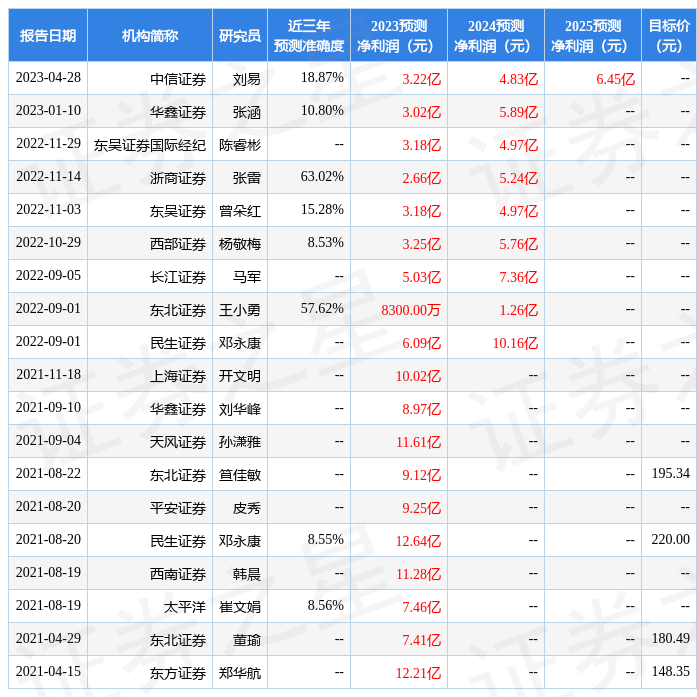This screenshot has height=697, width=697.
Task: Select the date cell 2022-11-14
Action: [x=48, y=176]
